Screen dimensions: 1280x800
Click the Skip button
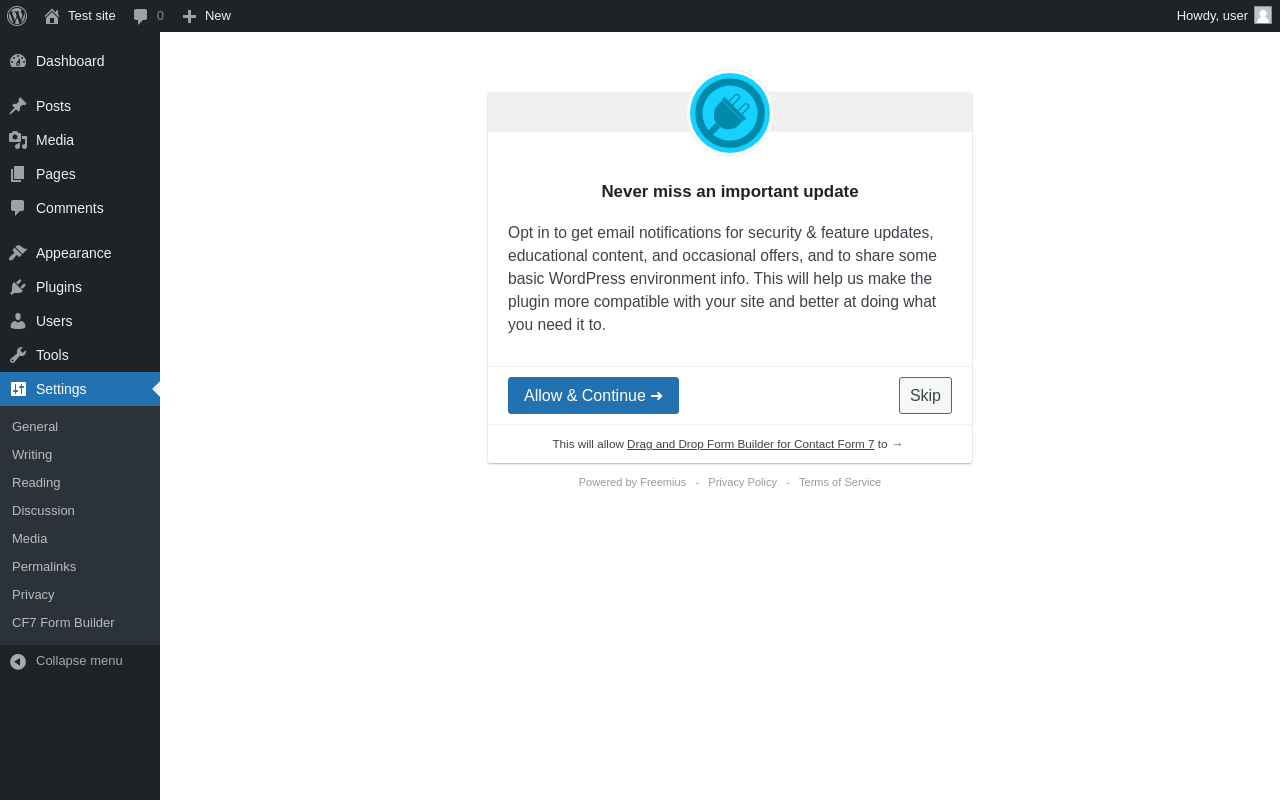coord(925,396)
